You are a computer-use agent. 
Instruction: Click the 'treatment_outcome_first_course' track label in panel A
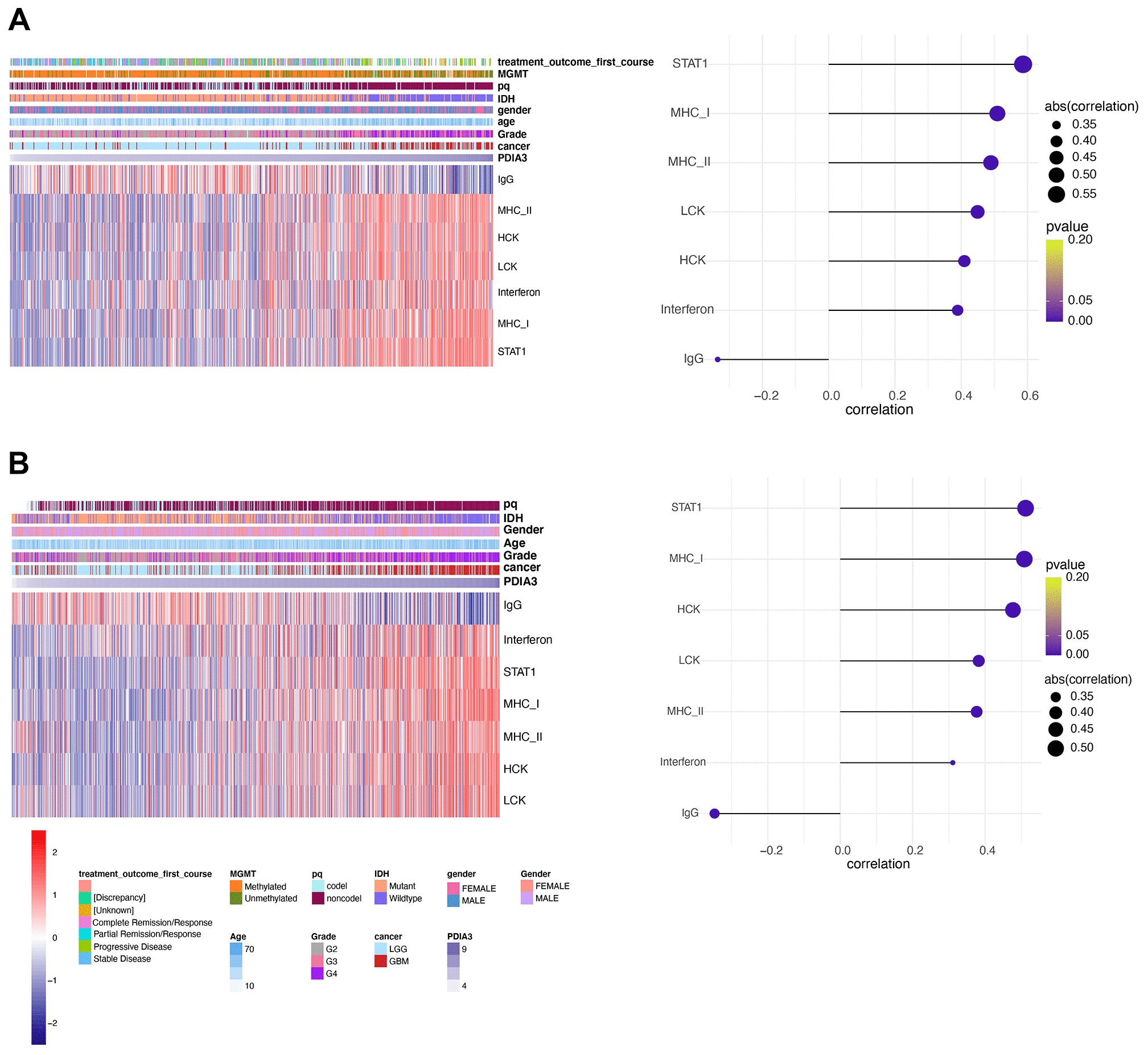[x=576, y=61]
